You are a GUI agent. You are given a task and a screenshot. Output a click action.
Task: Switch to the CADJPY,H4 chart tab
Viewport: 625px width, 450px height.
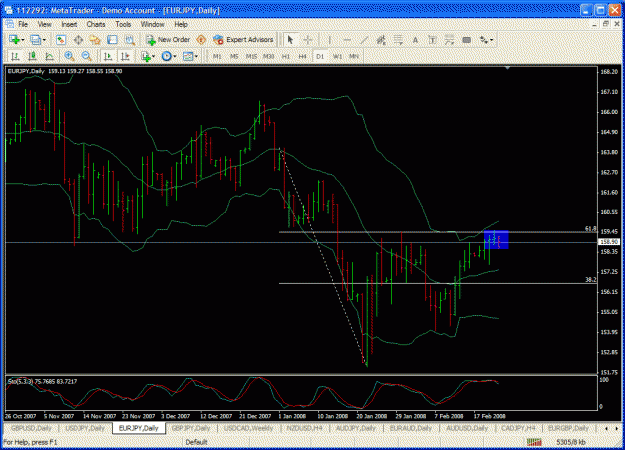point(519,428)
